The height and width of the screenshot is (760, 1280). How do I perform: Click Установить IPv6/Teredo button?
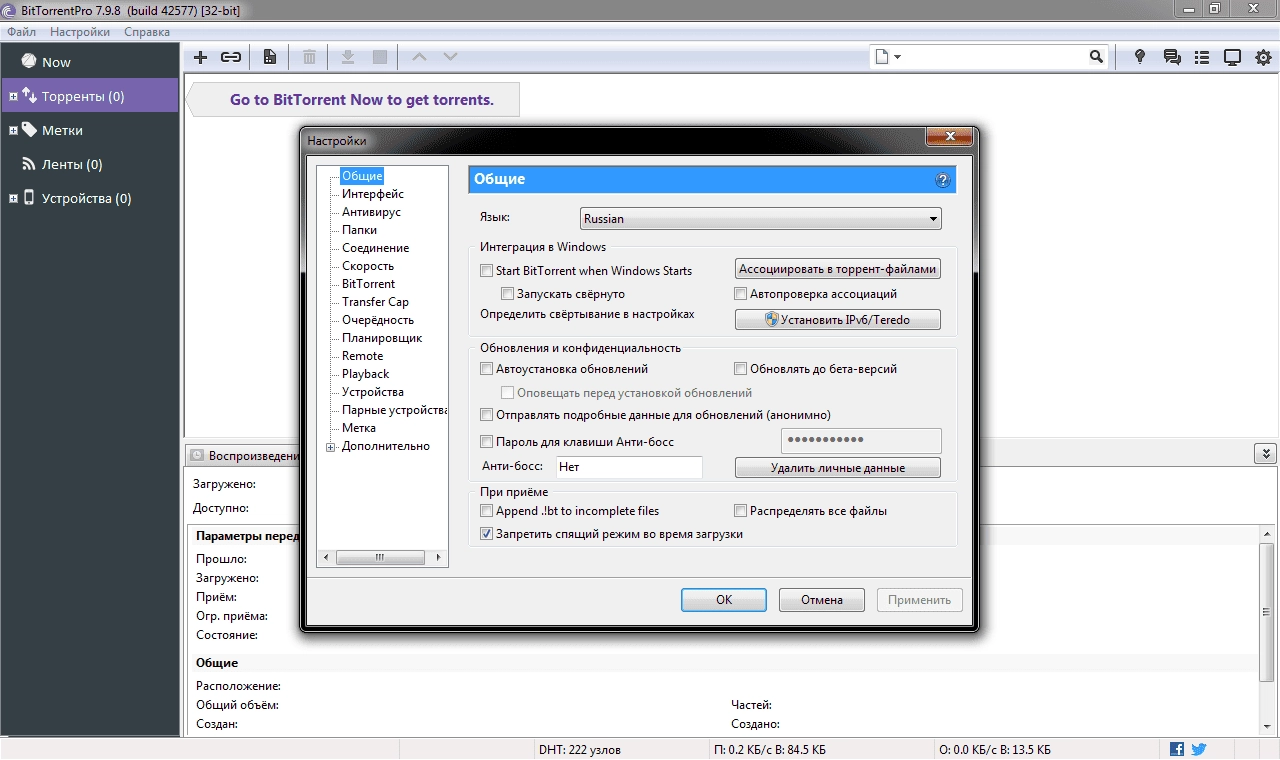click(x=838, y=320)
